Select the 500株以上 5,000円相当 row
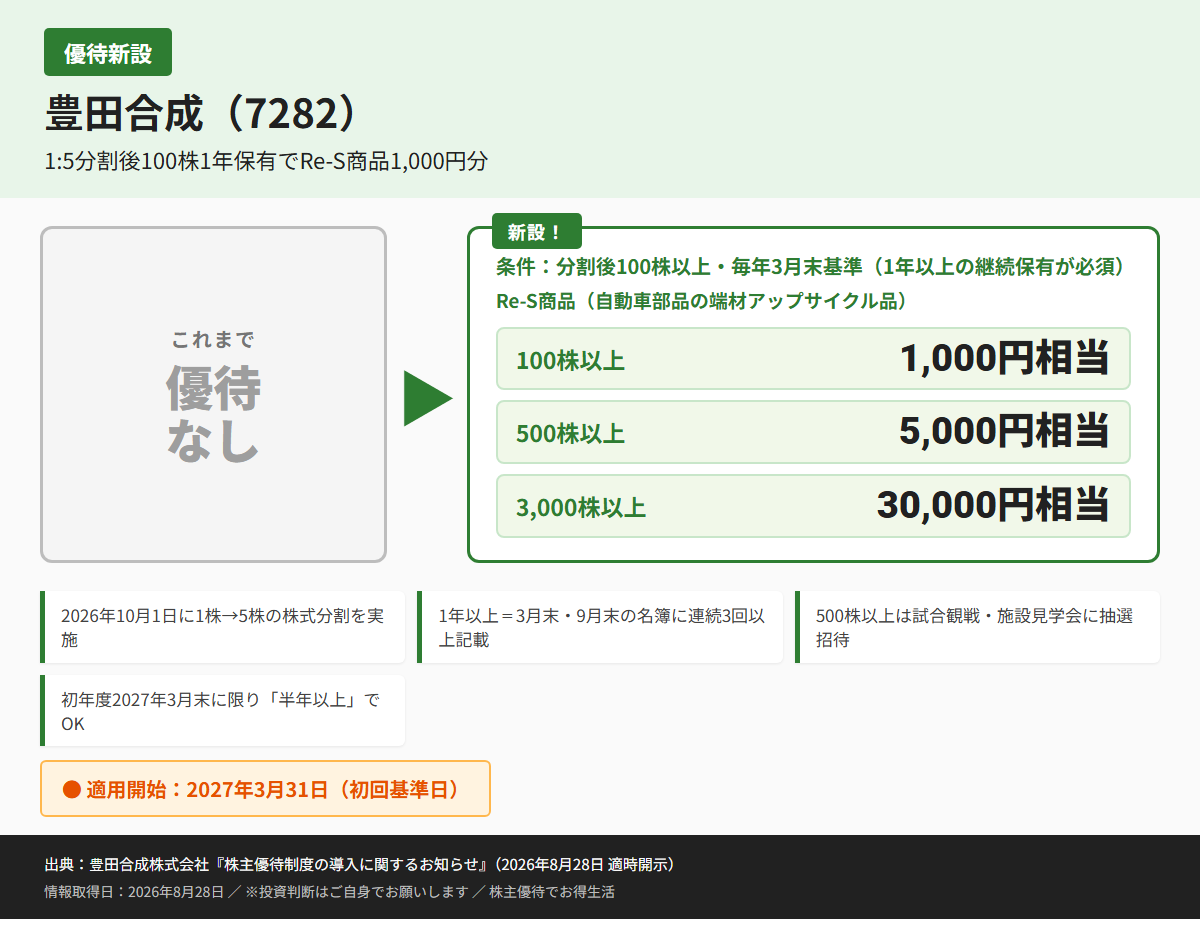The image size is (1200, 936). point(813,432)
